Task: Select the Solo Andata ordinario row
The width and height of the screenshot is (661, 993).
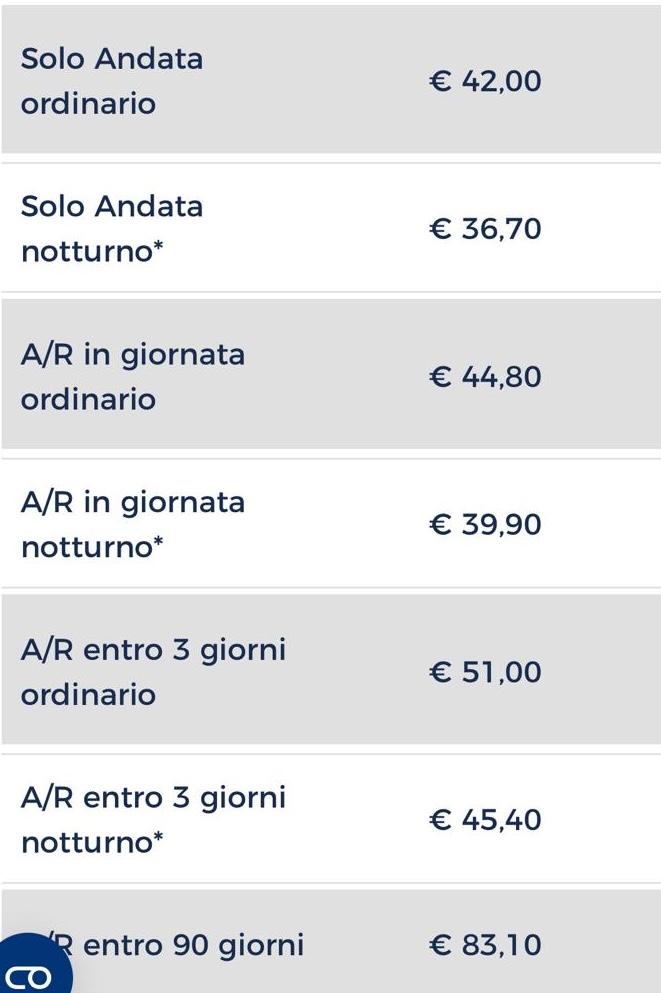Action: 330,79
